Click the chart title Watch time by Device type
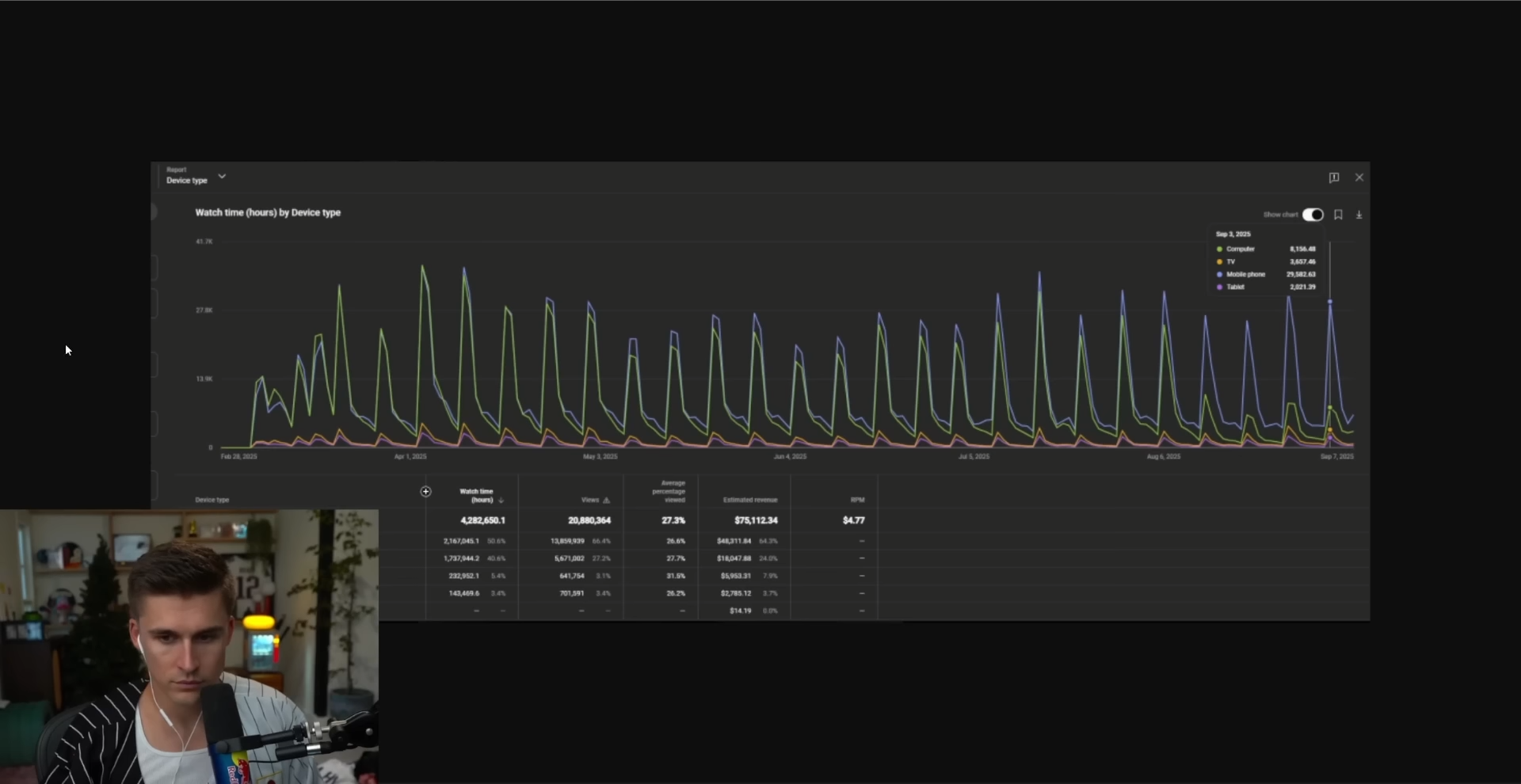The height and width of the screenshot is (784, 1521). [x=268, y=212]
